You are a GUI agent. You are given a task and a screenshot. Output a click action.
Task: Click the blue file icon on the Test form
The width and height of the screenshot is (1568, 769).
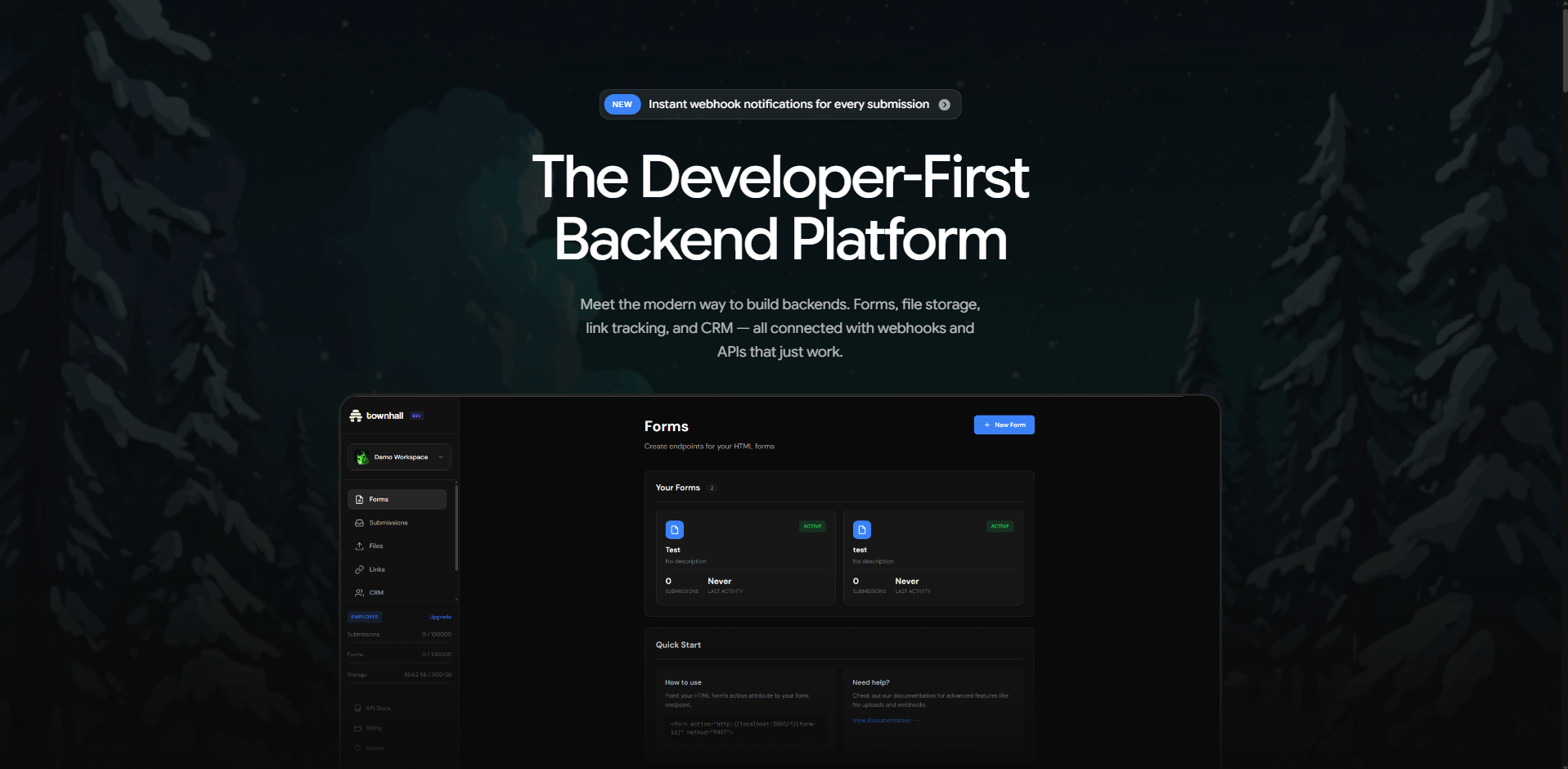click(675, 529)
